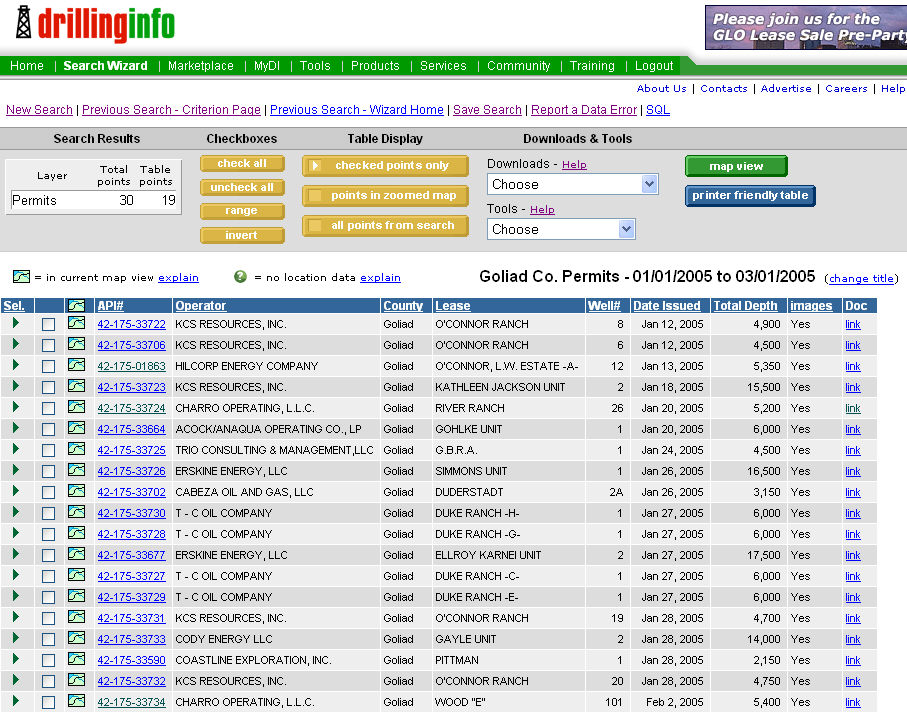Click map icon for permit 42-175-33729
907x720 pixels.
tap(76, 596)
